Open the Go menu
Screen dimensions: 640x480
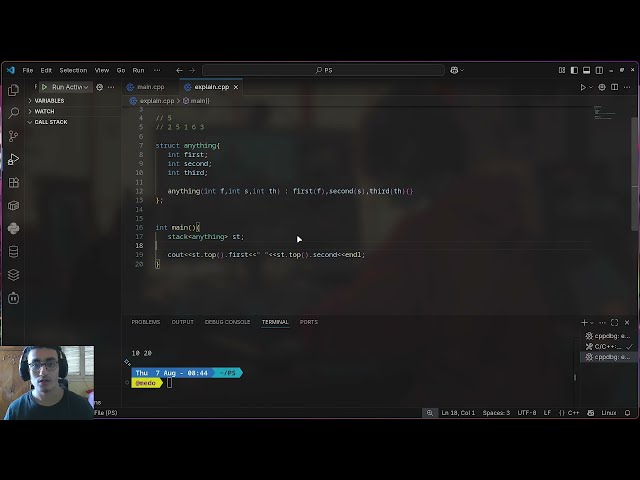pos(121,70)
